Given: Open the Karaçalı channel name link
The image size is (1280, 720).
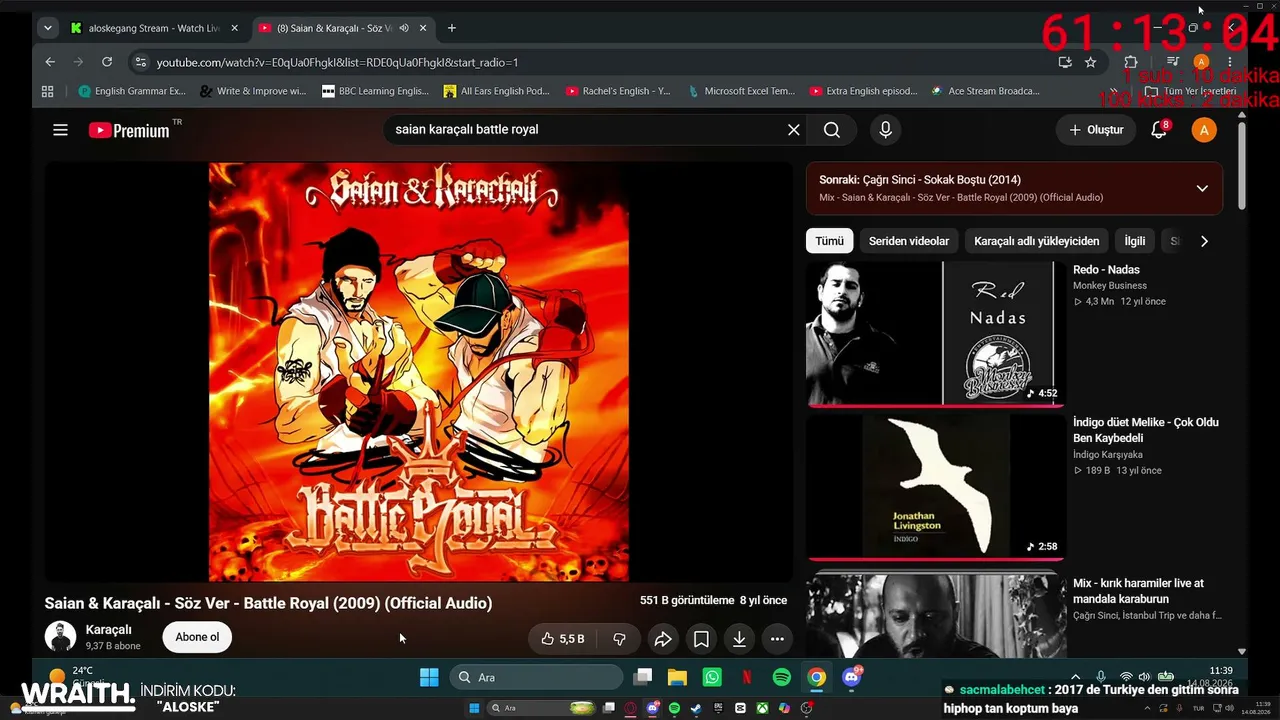Looking at the screenshot, I should point(108,630).
